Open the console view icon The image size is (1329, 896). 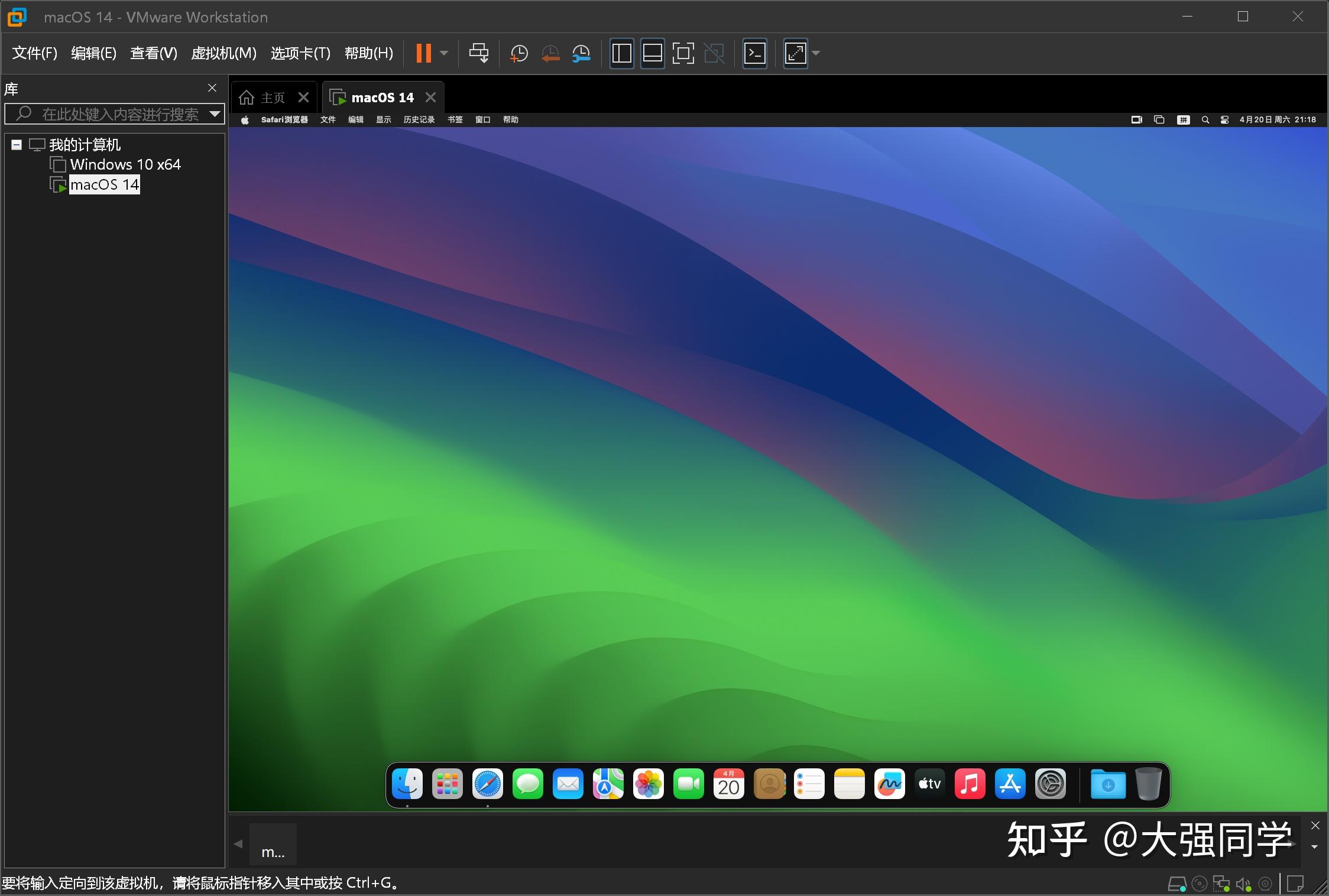[754, 53]
